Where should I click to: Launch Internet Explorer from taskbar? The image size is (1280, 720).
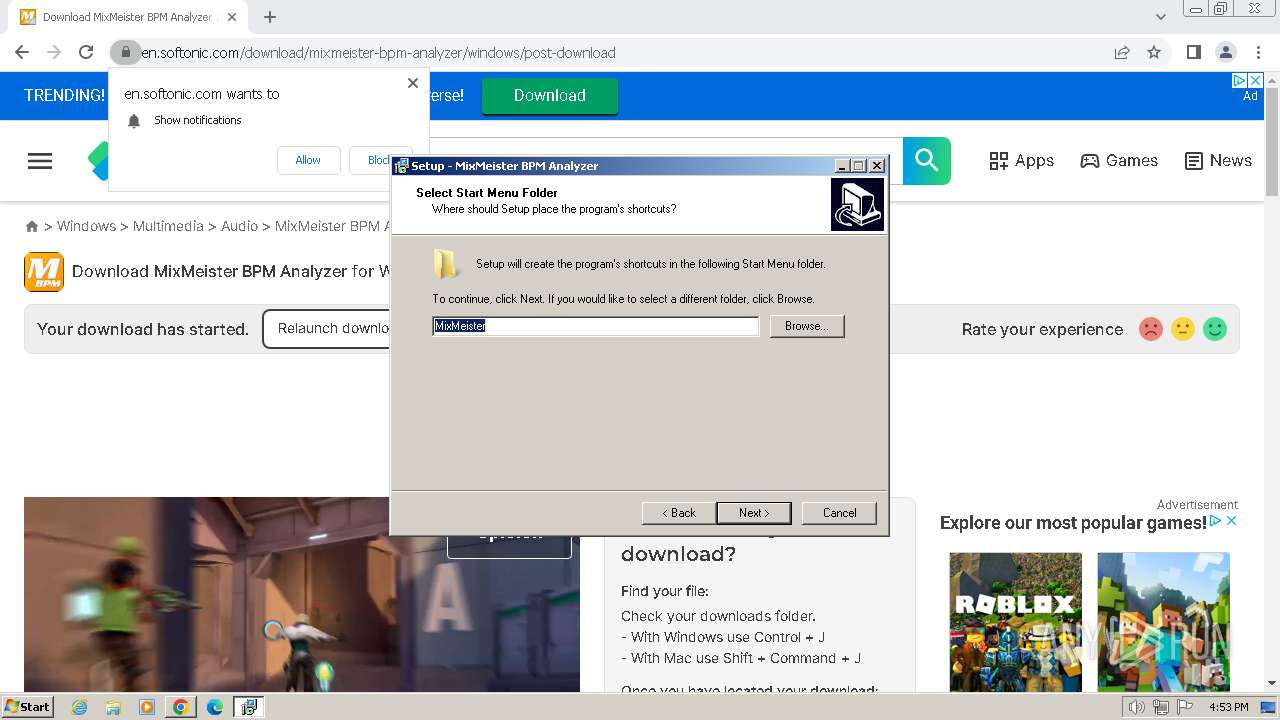(x=80, y=707)
